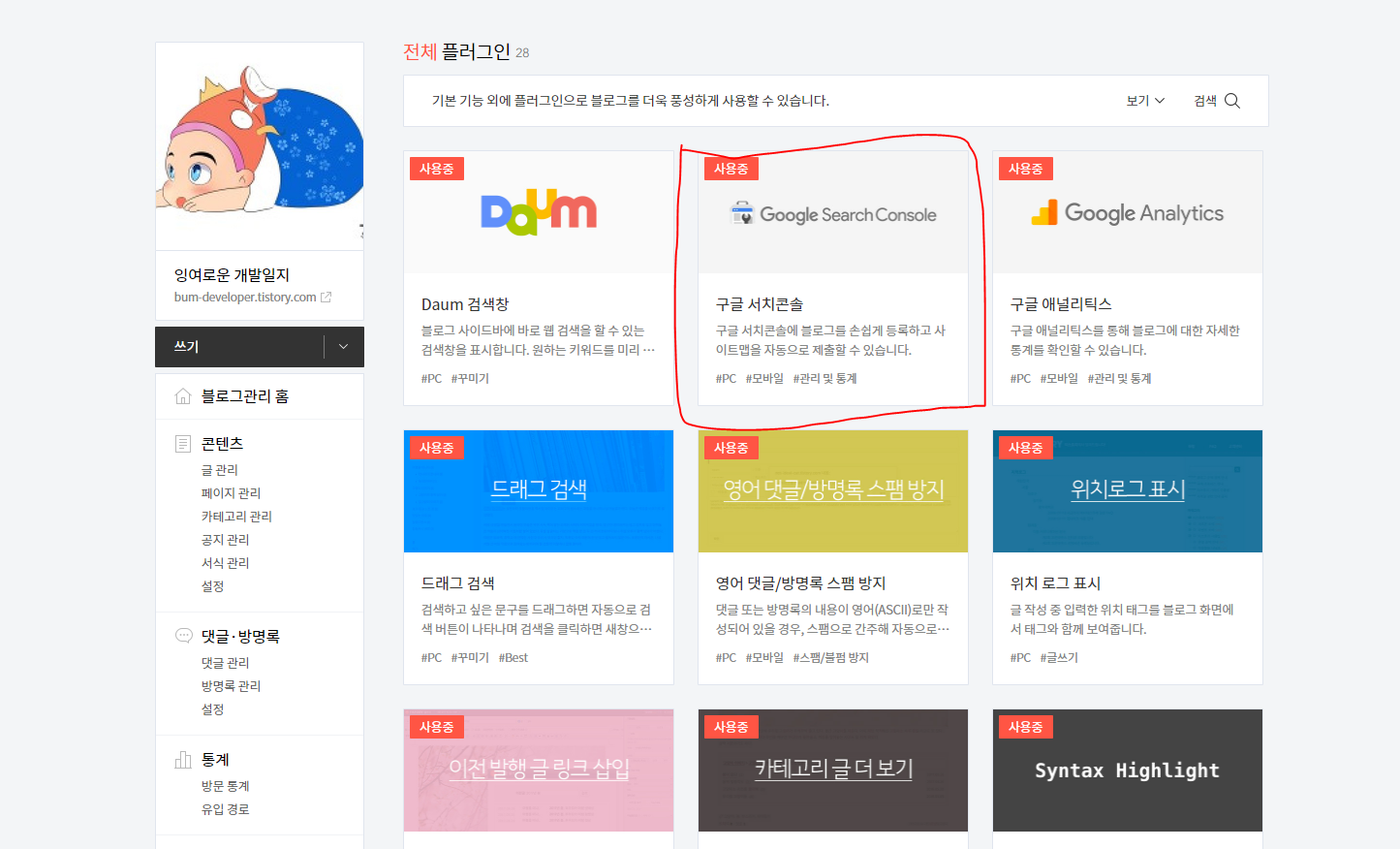
Task: Open 유입 경로
Action: 225,809
